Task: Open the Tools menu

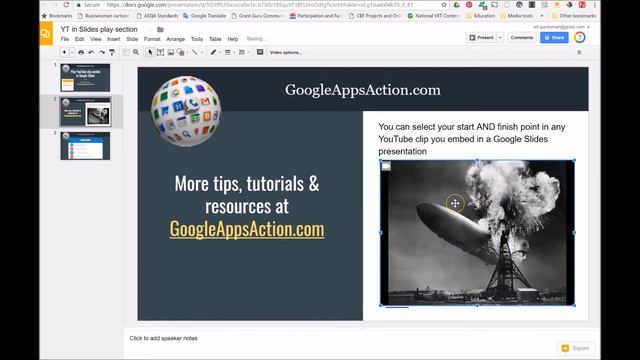Action: (197, 39)
